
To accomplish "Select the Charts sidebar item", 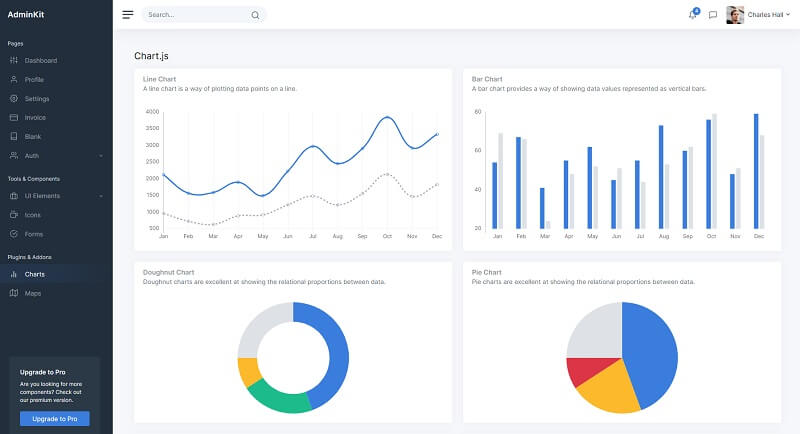I will click(x=34, y=273).
